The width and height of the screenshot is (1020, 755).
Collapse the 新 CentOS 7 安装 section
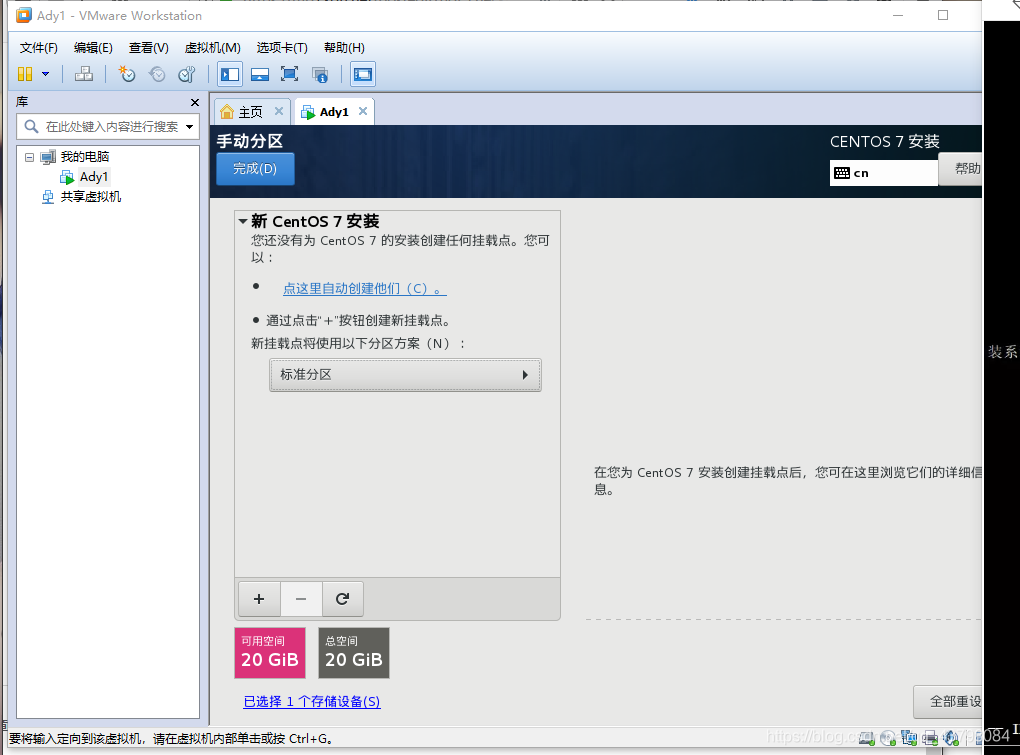(243, 221)
